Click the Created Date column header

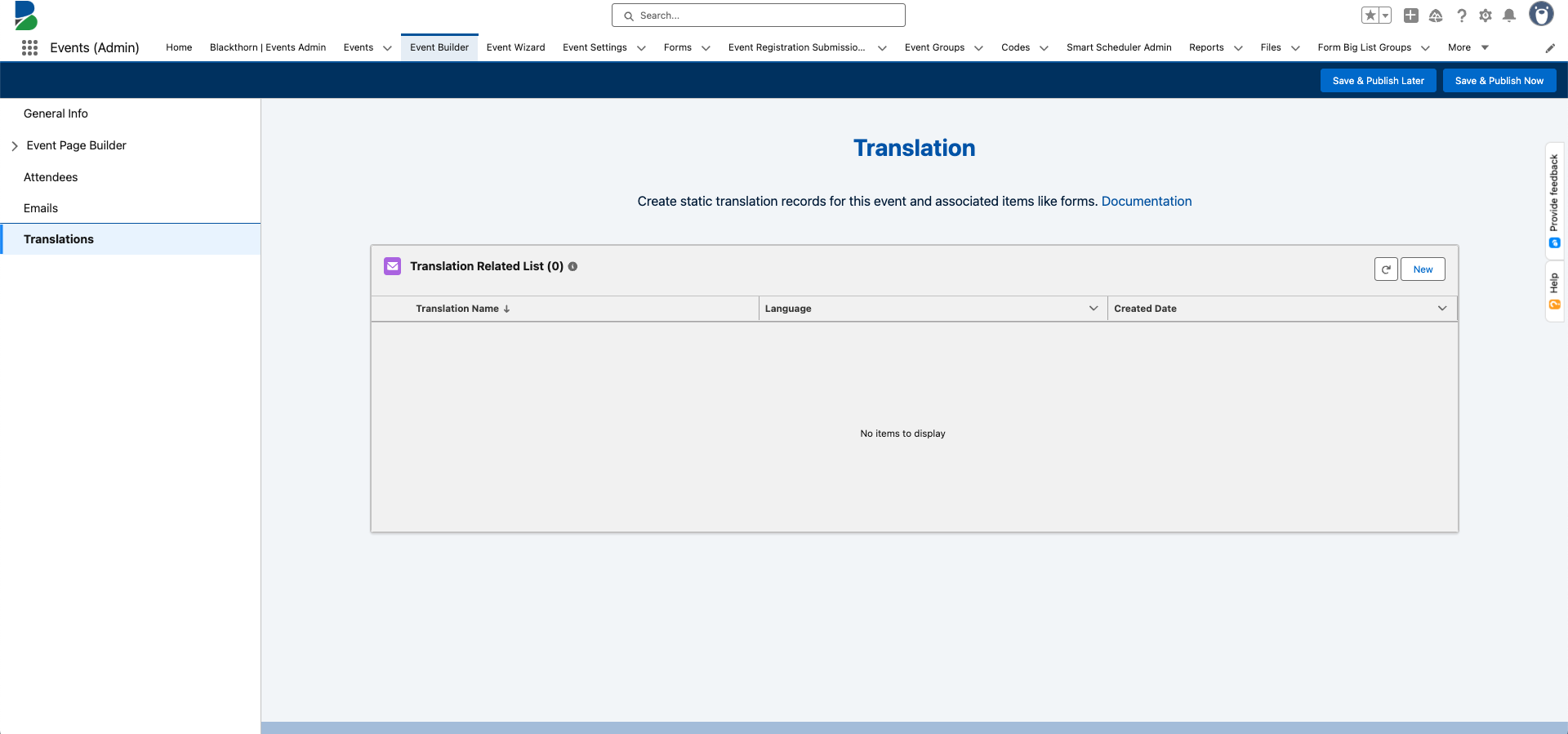point(1145,309)
